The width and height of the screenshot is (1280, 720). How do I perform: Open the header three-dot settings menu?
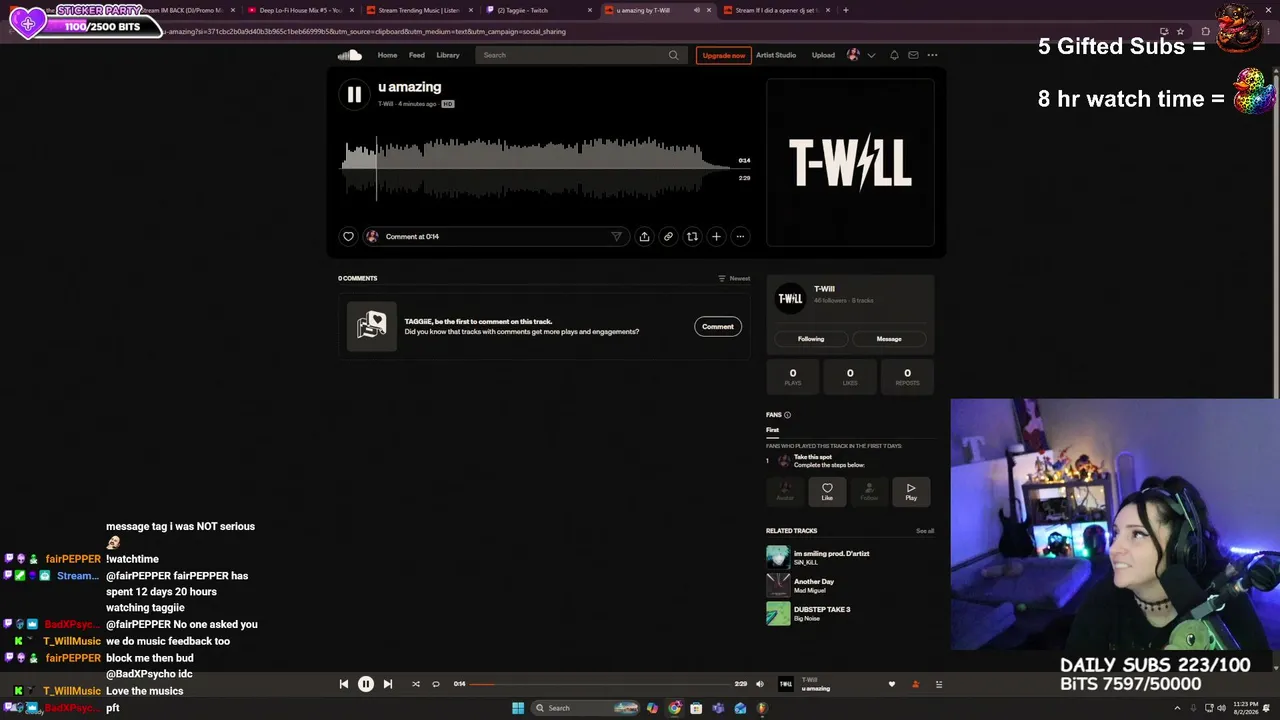[x=932, y=55]
